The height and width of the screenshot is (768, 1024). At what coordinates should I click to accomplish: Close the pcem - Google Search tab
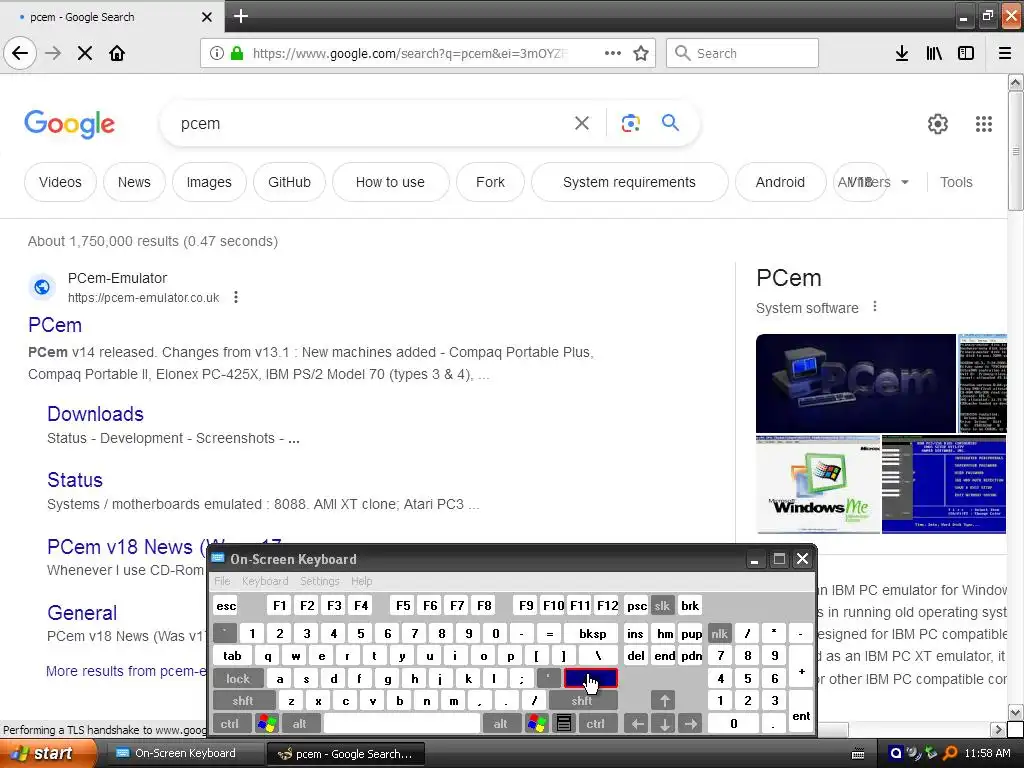point(206,17)
